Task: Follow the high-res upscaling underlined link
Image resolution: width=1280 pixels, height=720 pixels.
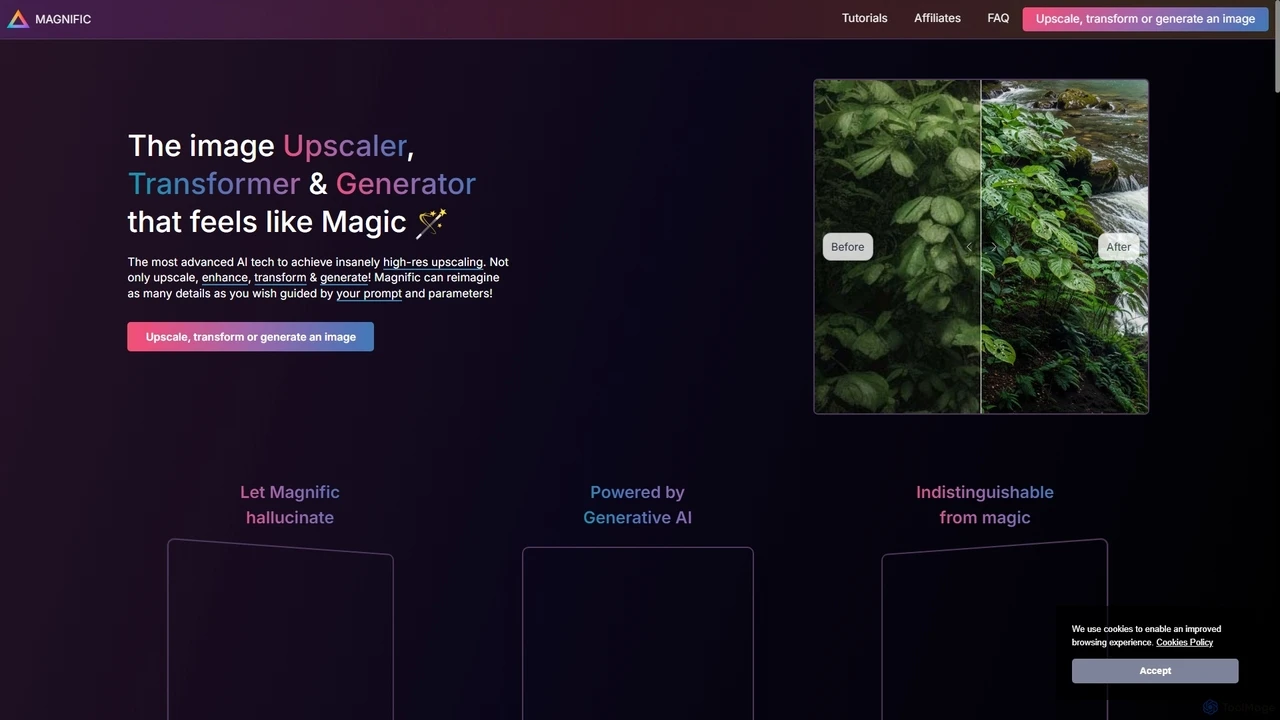Action: tap(433, 262)
